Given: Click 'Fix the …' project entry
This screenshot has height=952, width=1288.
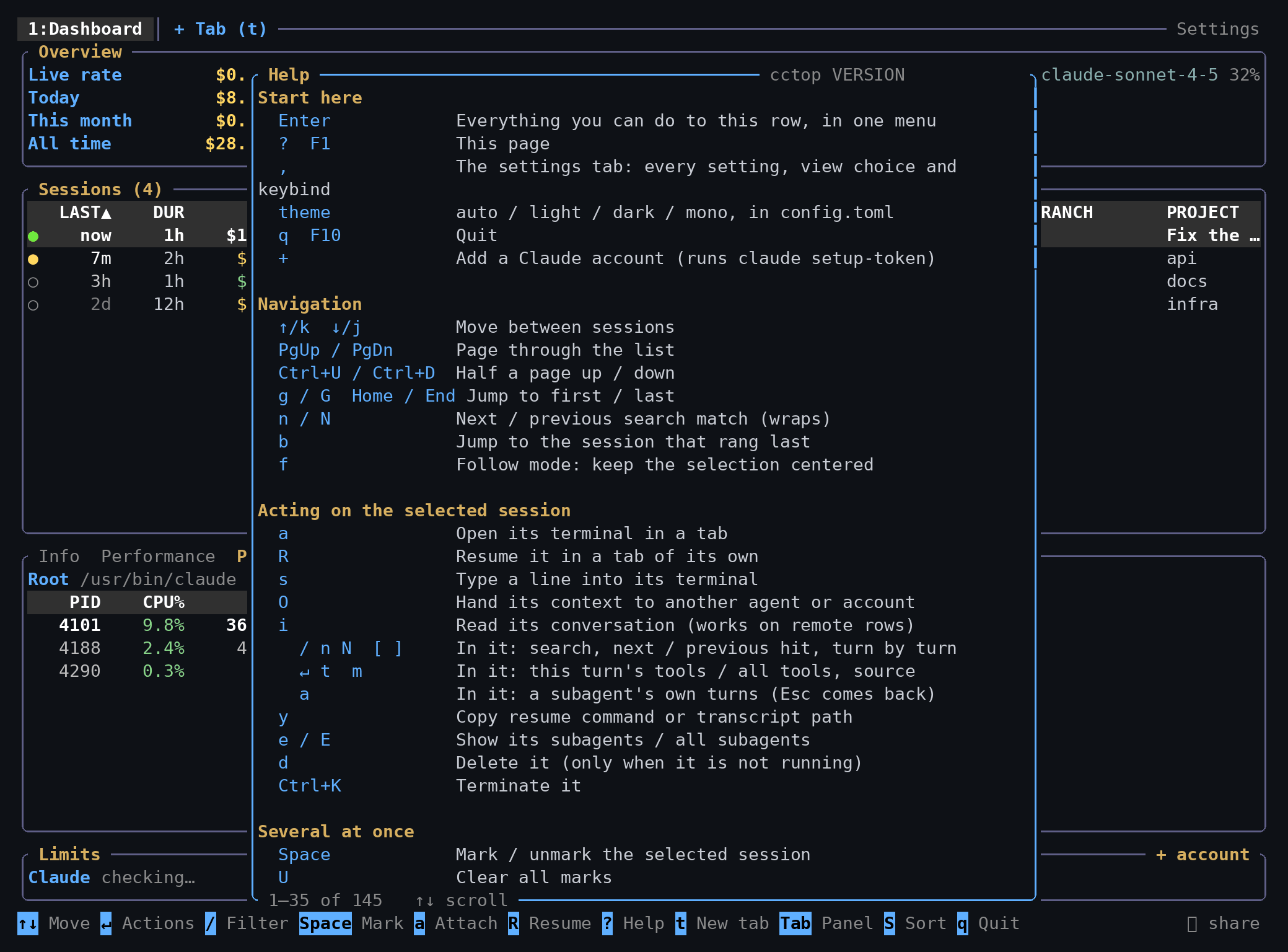Looking at the screenshot, I should [1213, 236].
